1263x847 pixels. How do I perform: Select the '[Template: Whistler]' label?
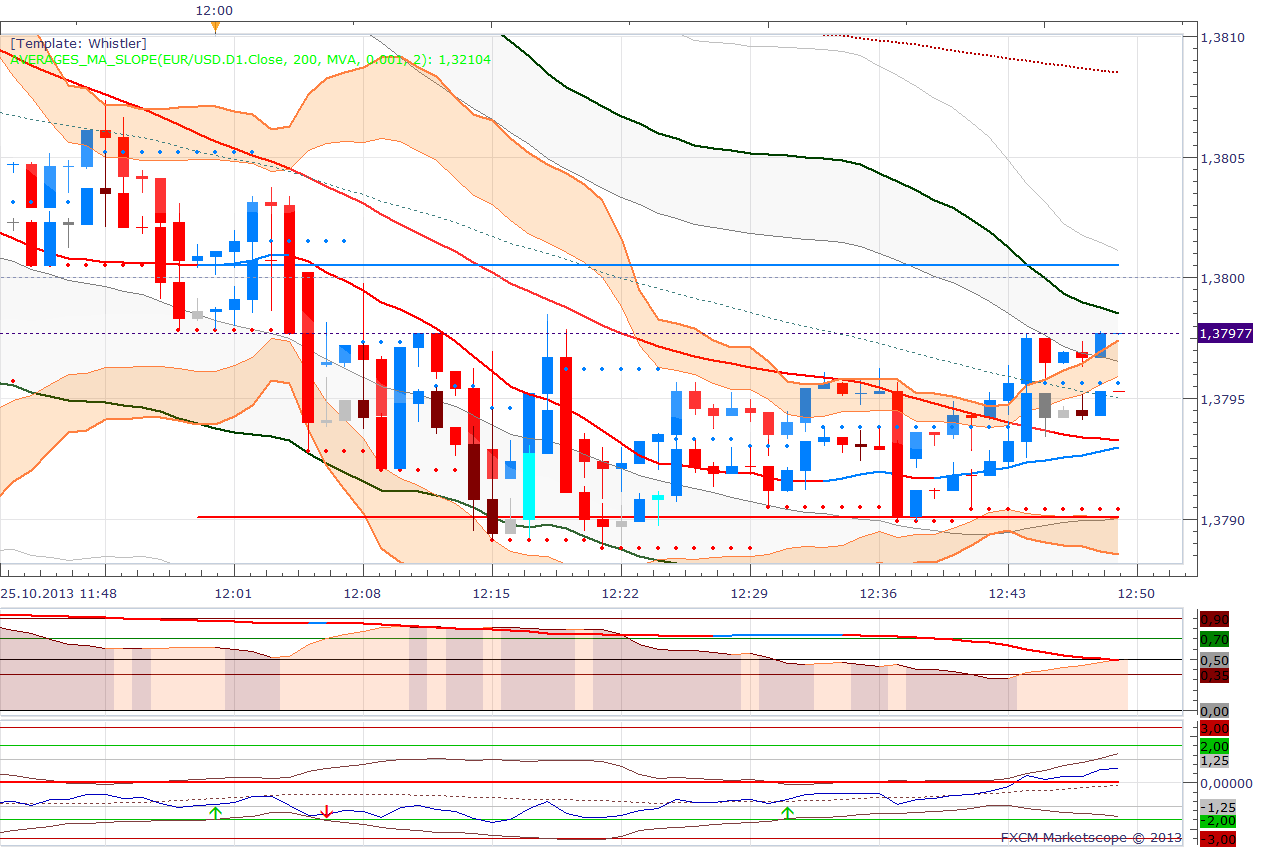(x=78, y=43)
